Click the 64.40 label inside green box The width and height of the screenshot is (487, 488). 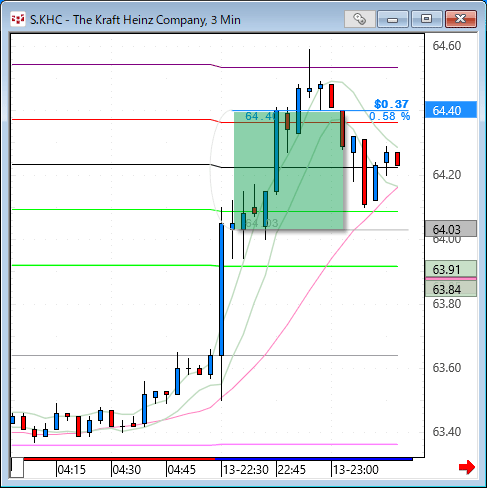click(x=260, y=116)
